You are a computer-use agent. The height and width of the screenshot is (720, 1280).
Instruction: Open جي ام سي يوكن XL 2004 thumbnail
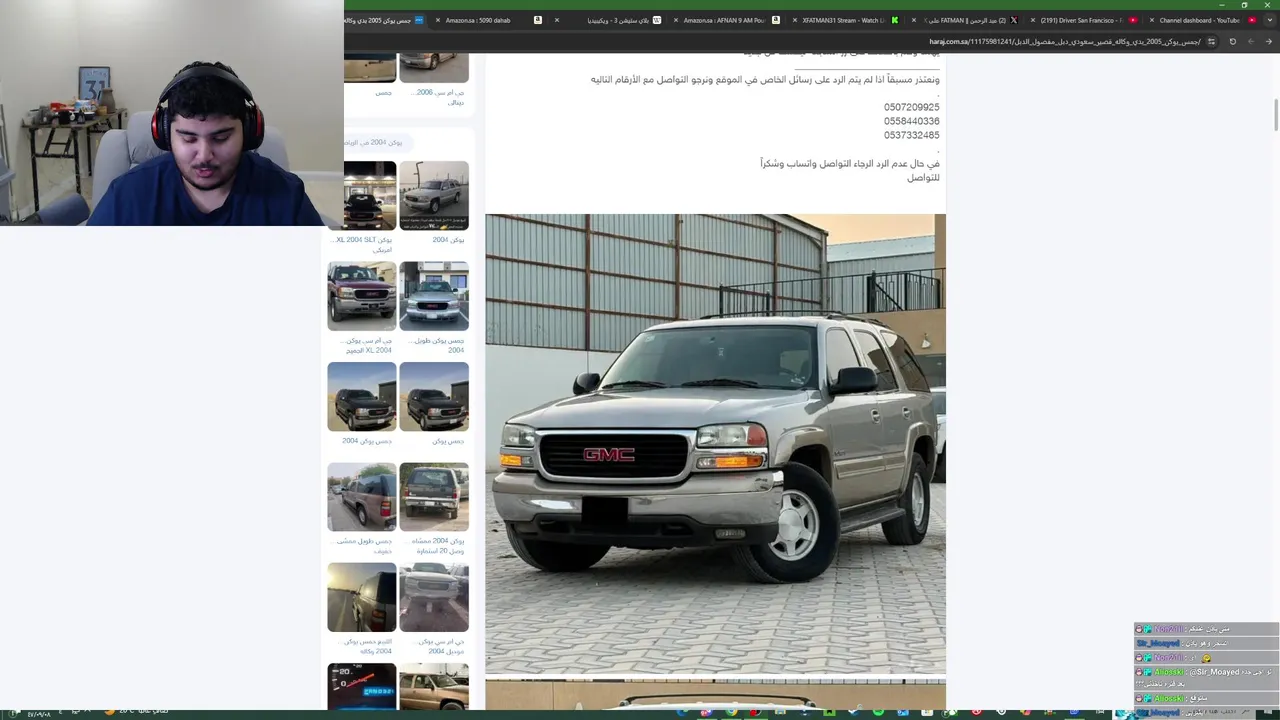[x=362, y=296]
